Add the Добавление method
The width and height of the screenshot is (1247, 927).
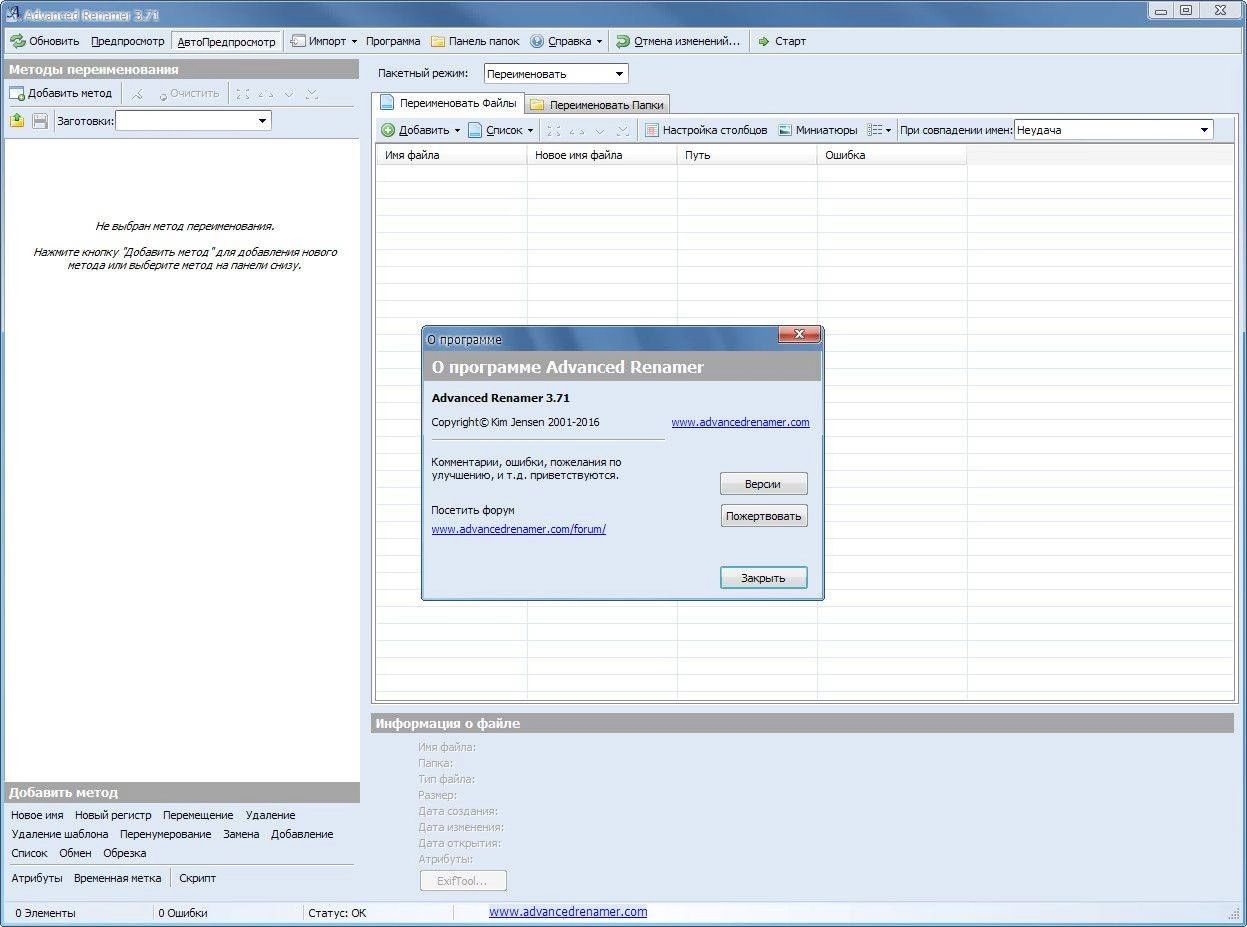pos(302,834)
